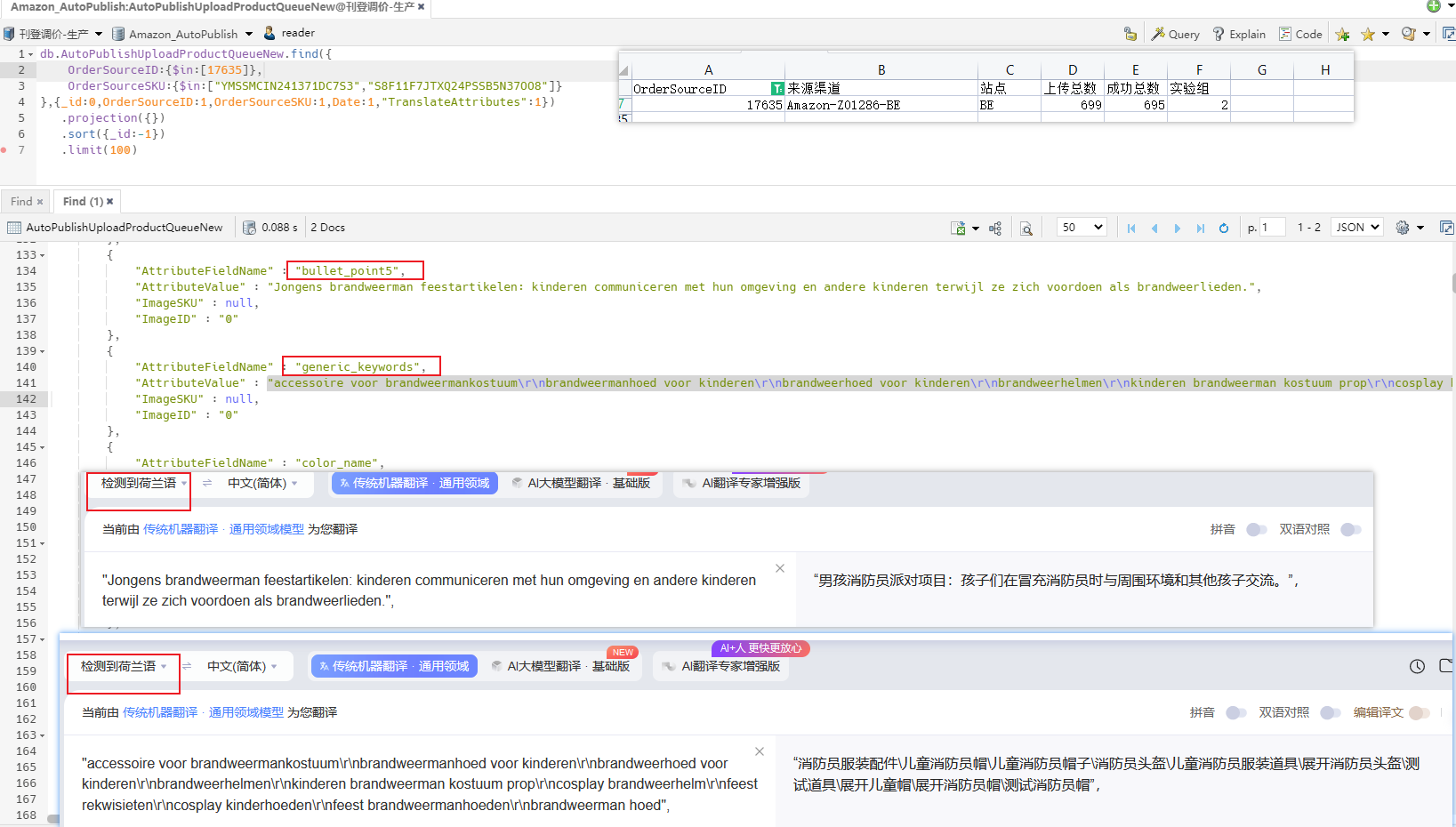Go to first results page

[x=1131, y=228]
